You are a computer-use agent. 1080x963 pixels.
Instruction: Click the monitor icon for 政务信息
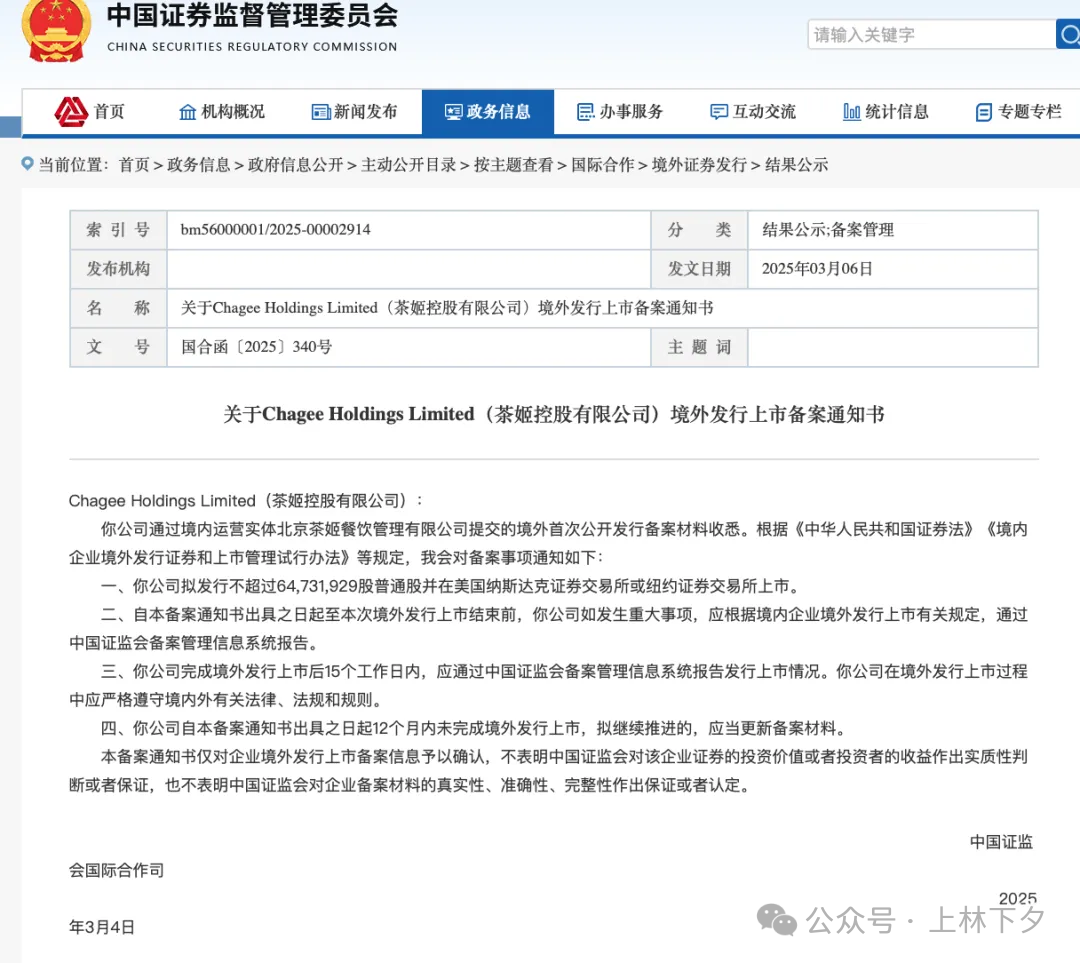click(x=453, y=112)
